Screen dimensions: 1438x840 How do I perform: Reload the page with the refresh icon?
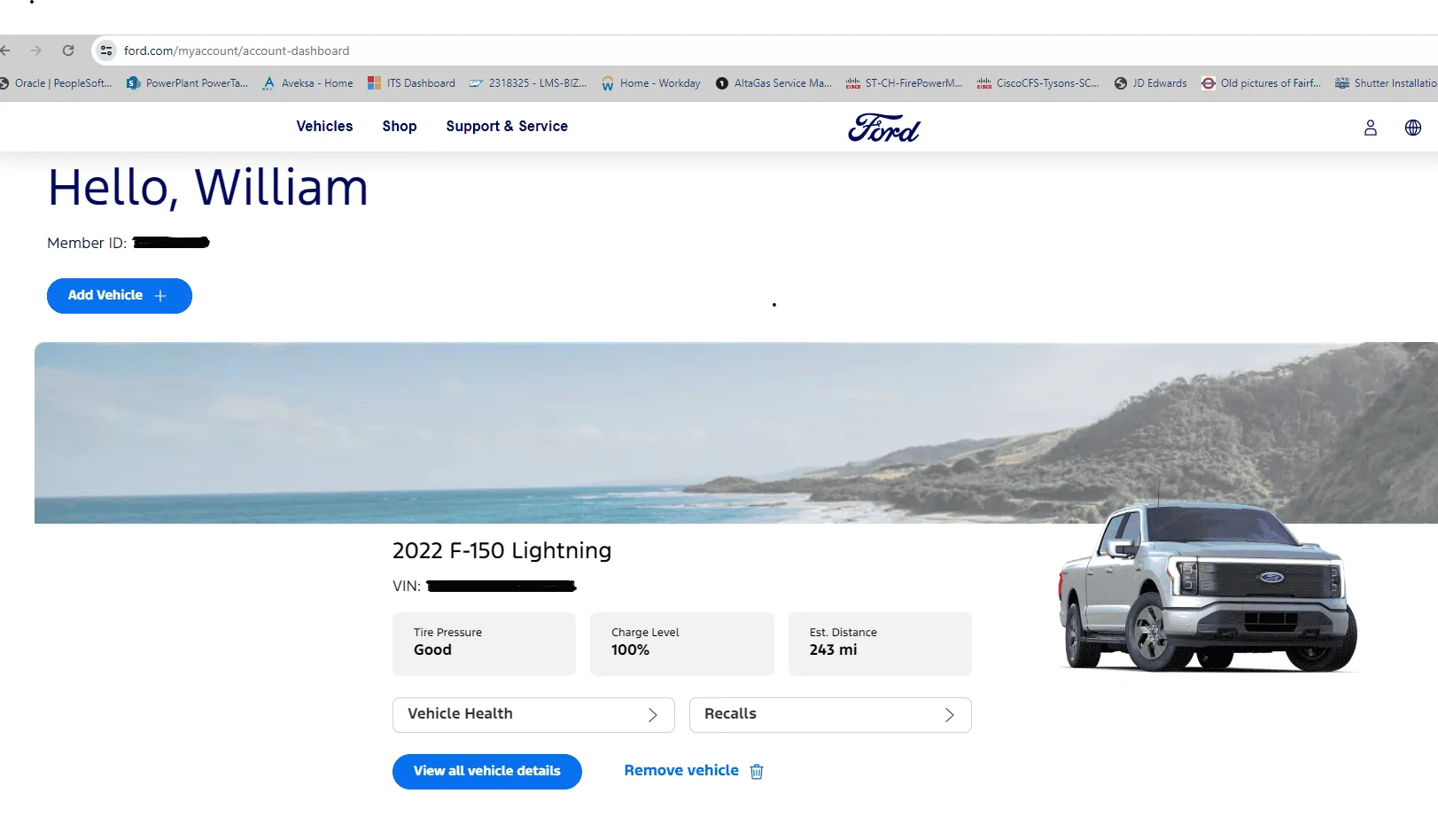pyautogui.click(x=68, y=51)
